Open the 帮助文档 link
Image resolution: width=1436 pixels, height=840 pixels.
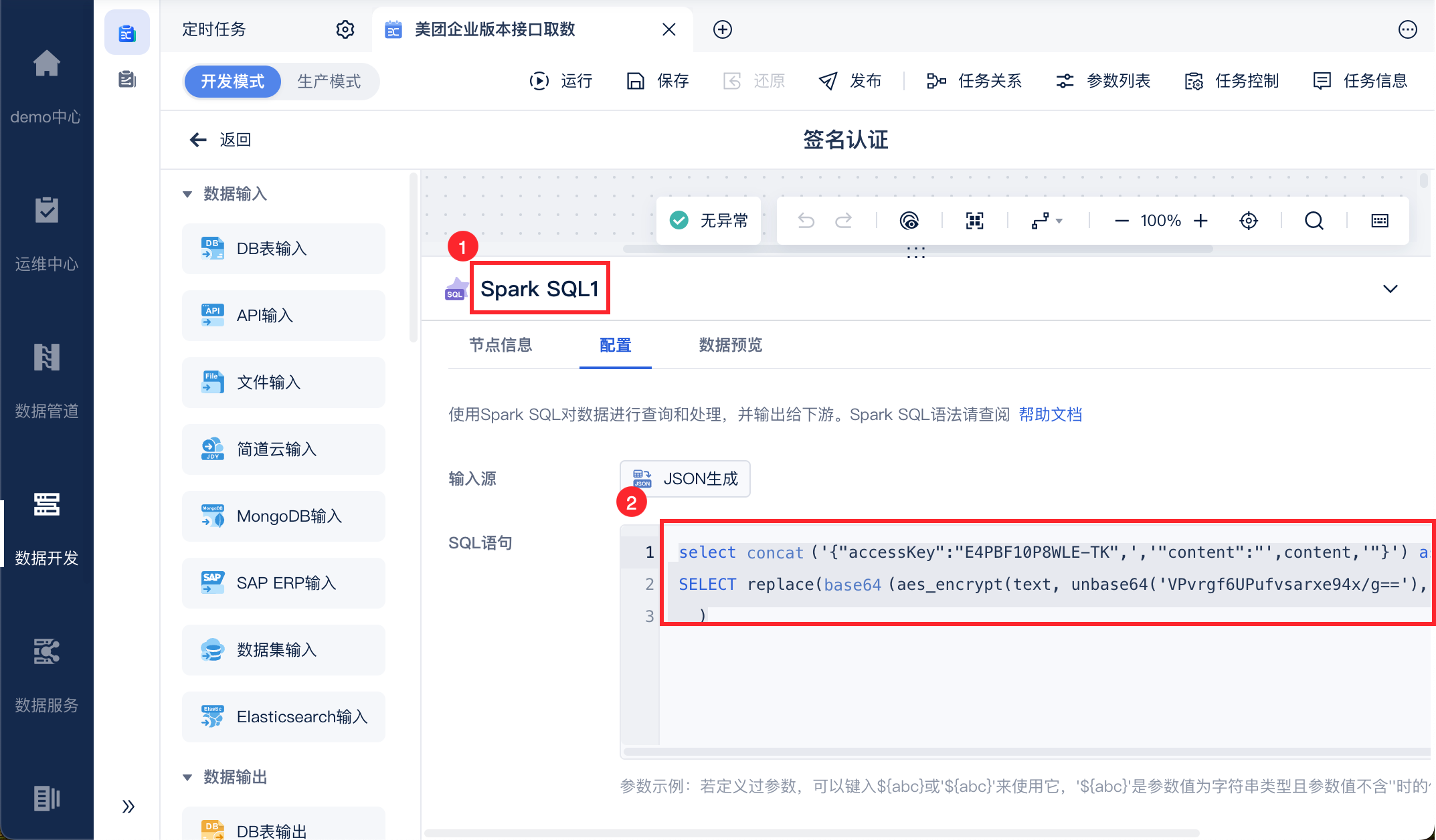pyautogui.click(x=1050, y=415)
